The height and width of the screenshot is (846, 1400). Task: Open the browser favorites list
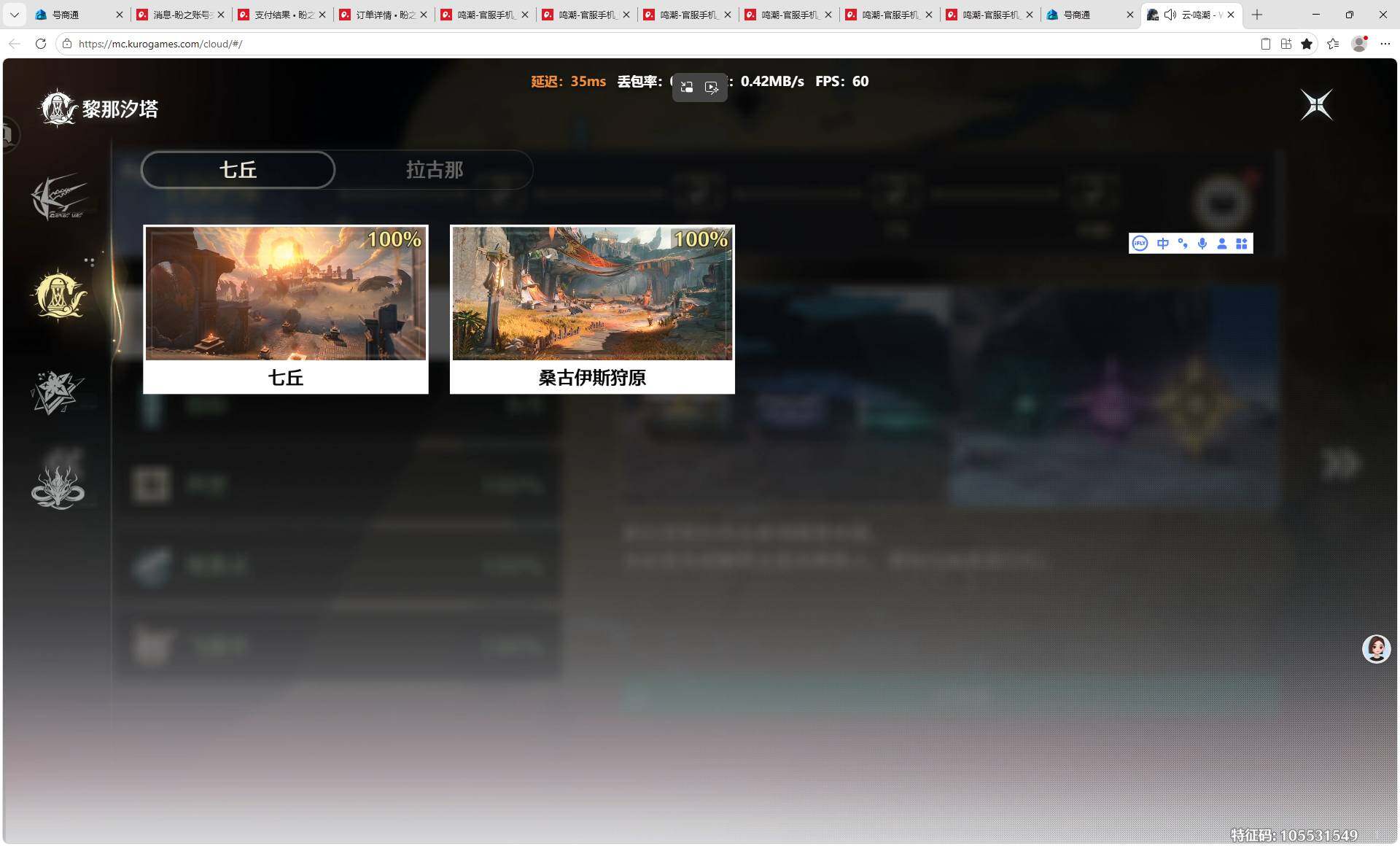(x=1333, y=44)
